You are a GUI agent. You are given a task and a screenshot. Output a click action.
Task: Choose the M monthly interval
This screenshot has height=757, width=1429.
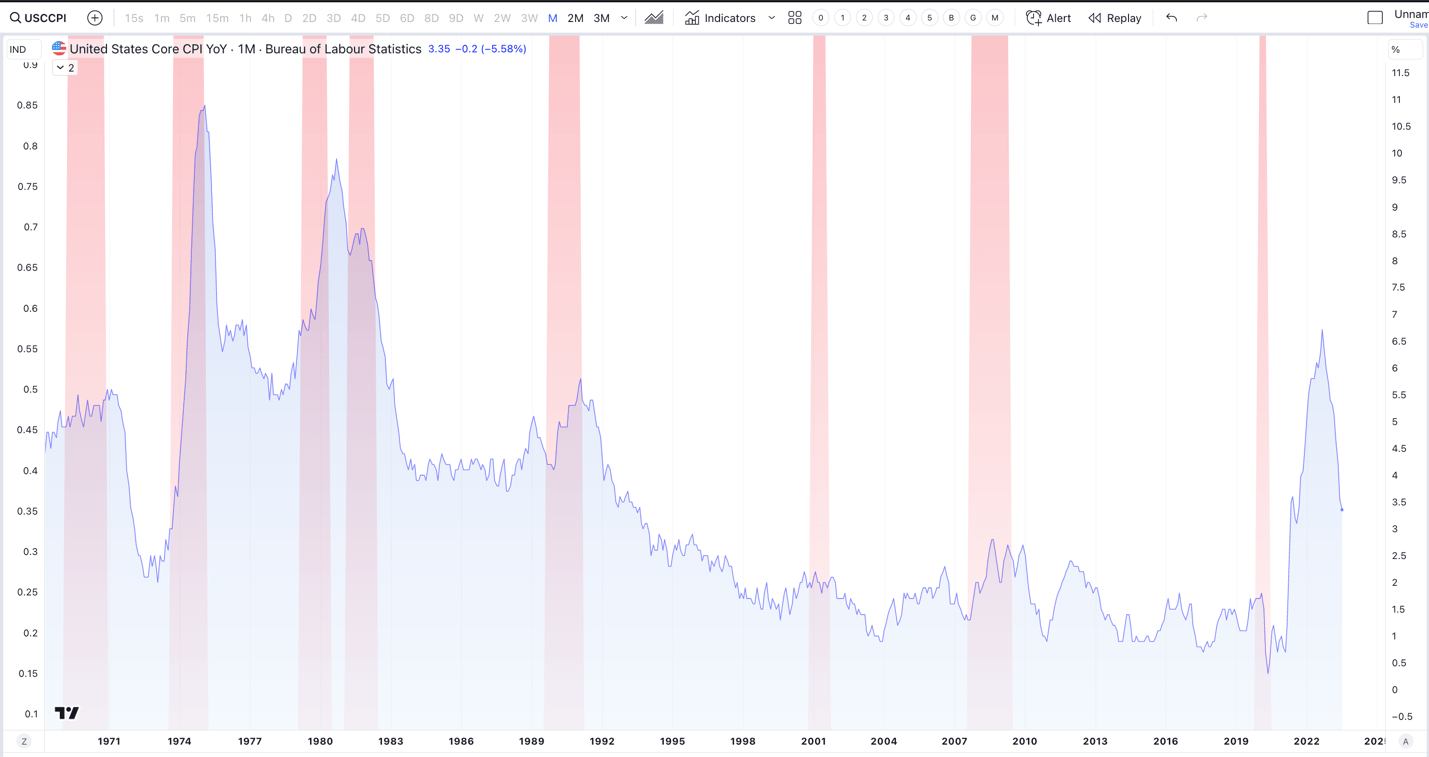pos(553,18)
